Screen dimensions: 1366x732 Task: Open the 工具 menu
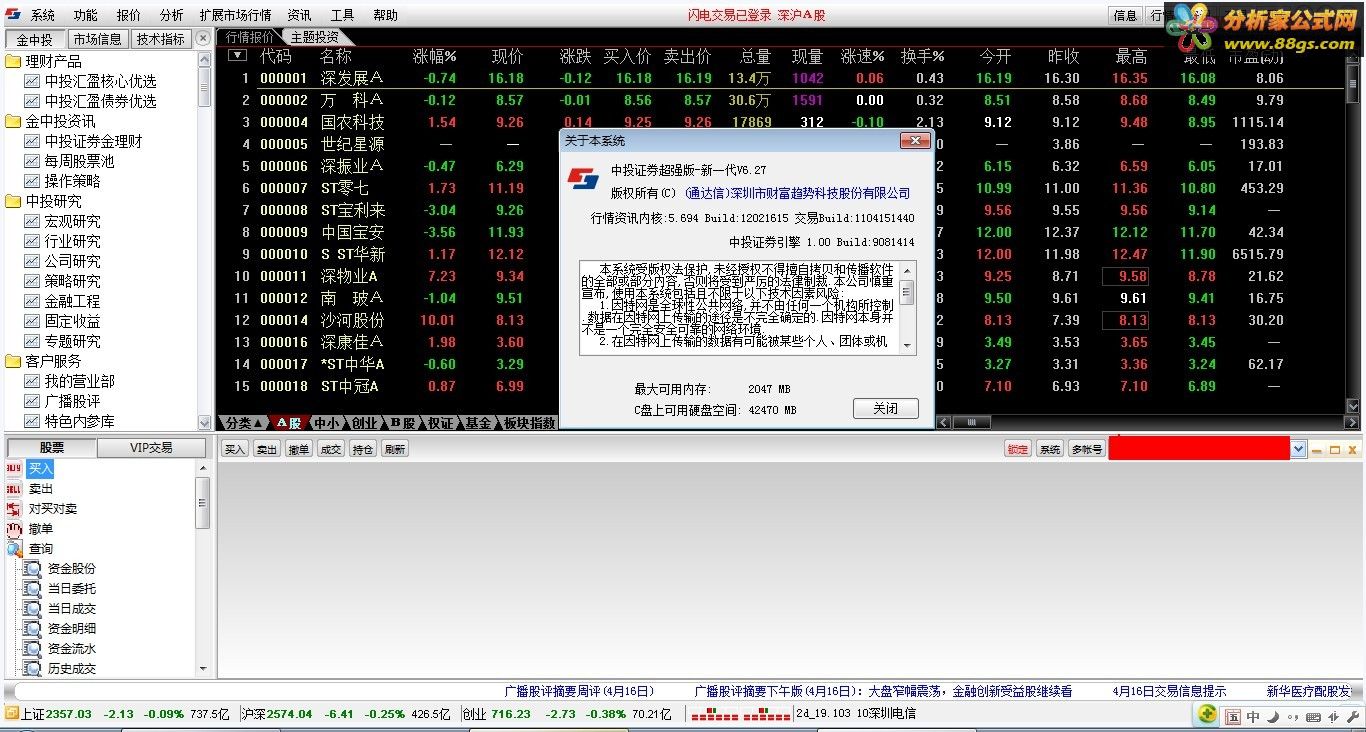click(342, 15)
